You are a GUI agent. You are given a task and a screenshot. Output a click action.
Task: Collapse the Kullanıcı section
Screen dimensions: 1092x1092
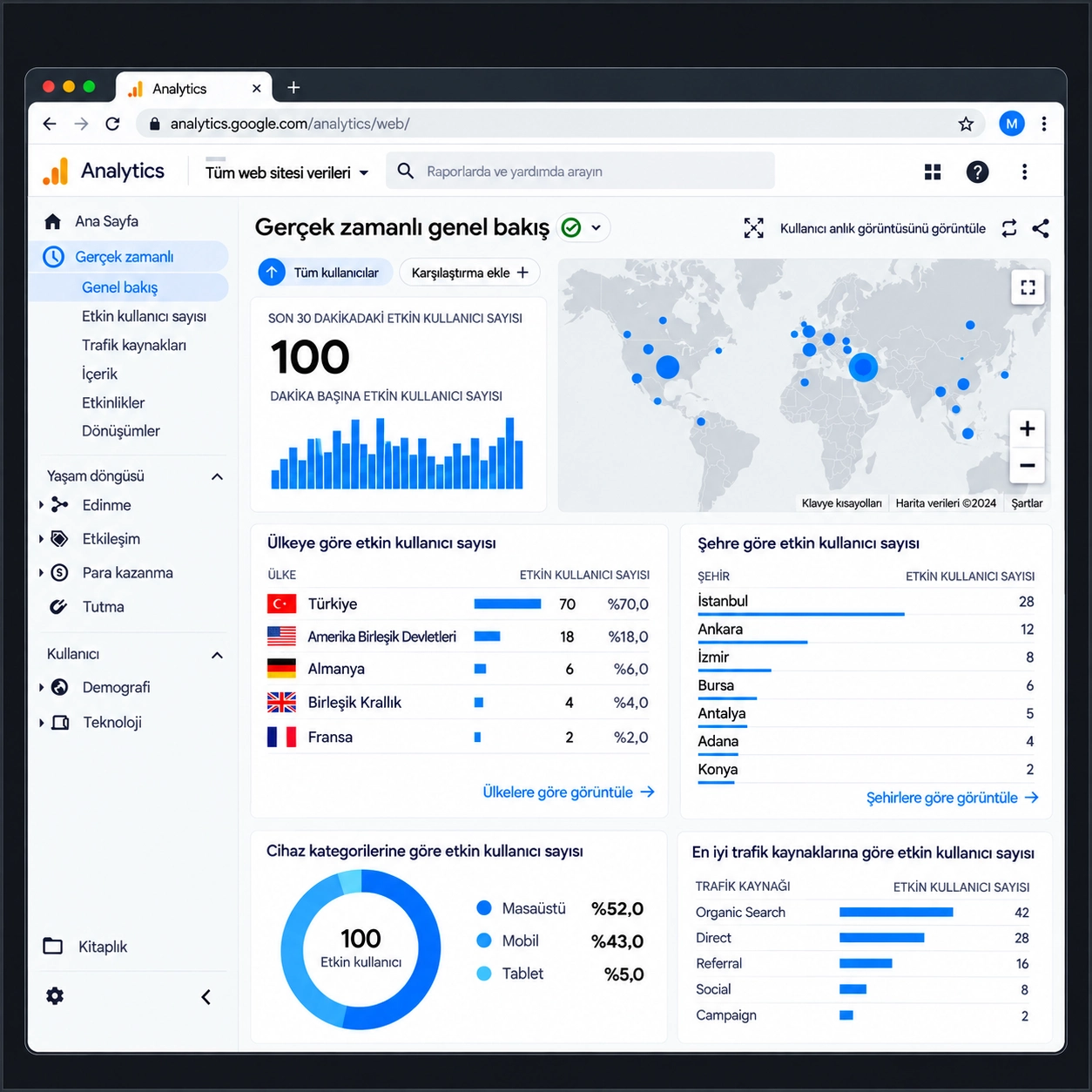(x=217, y=655)
